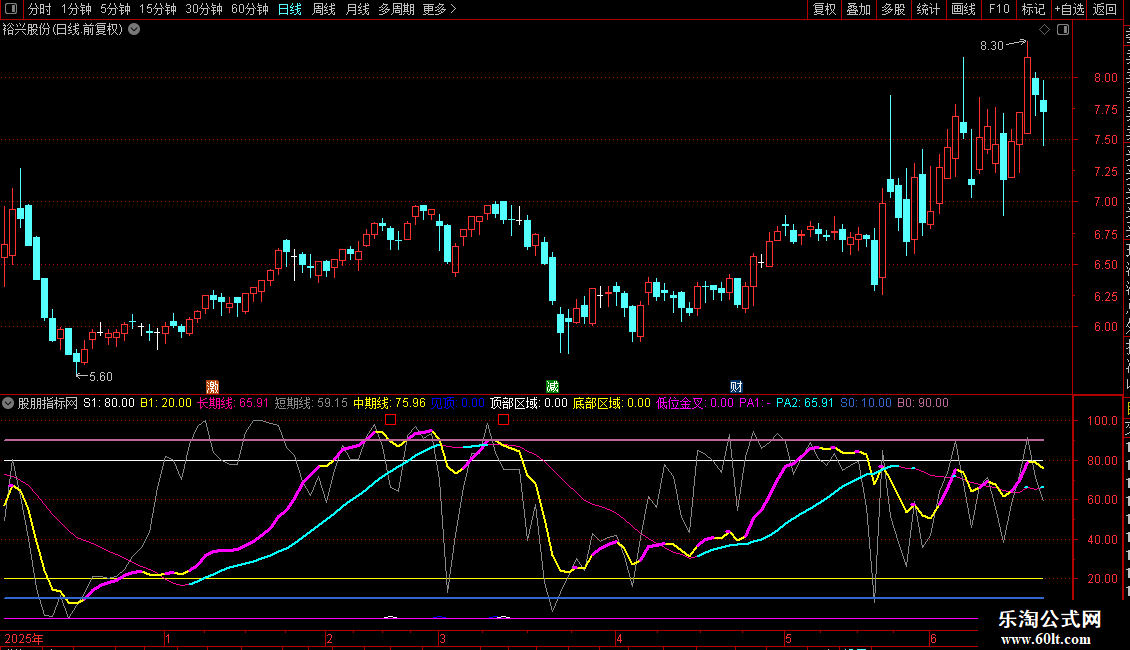The height and width of the screenshot is (650, 1130).
Task: Switch to the 分时 chart tab
Action: 40,9
